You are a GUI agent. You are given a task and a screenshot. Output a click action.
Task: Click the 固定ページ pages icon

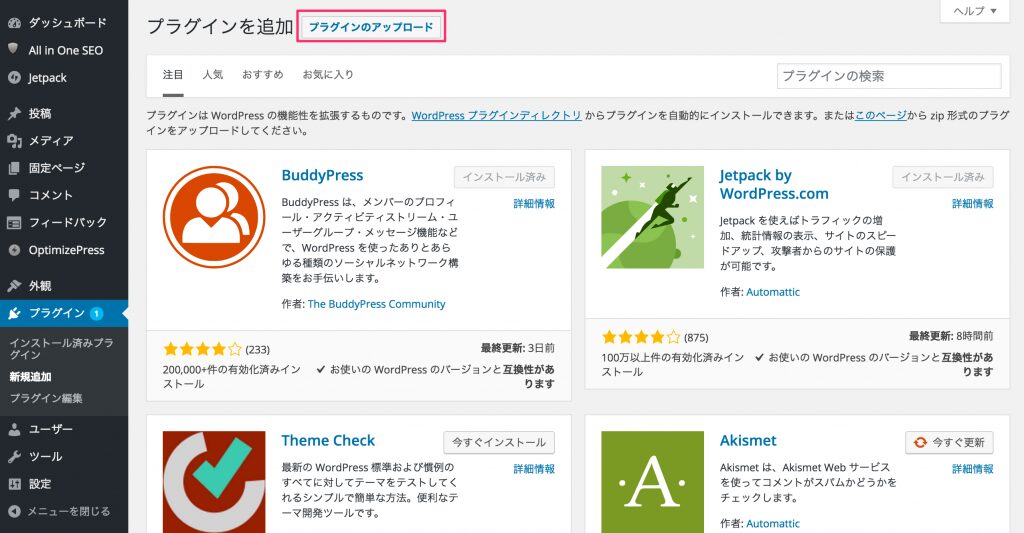click(14, 168)
